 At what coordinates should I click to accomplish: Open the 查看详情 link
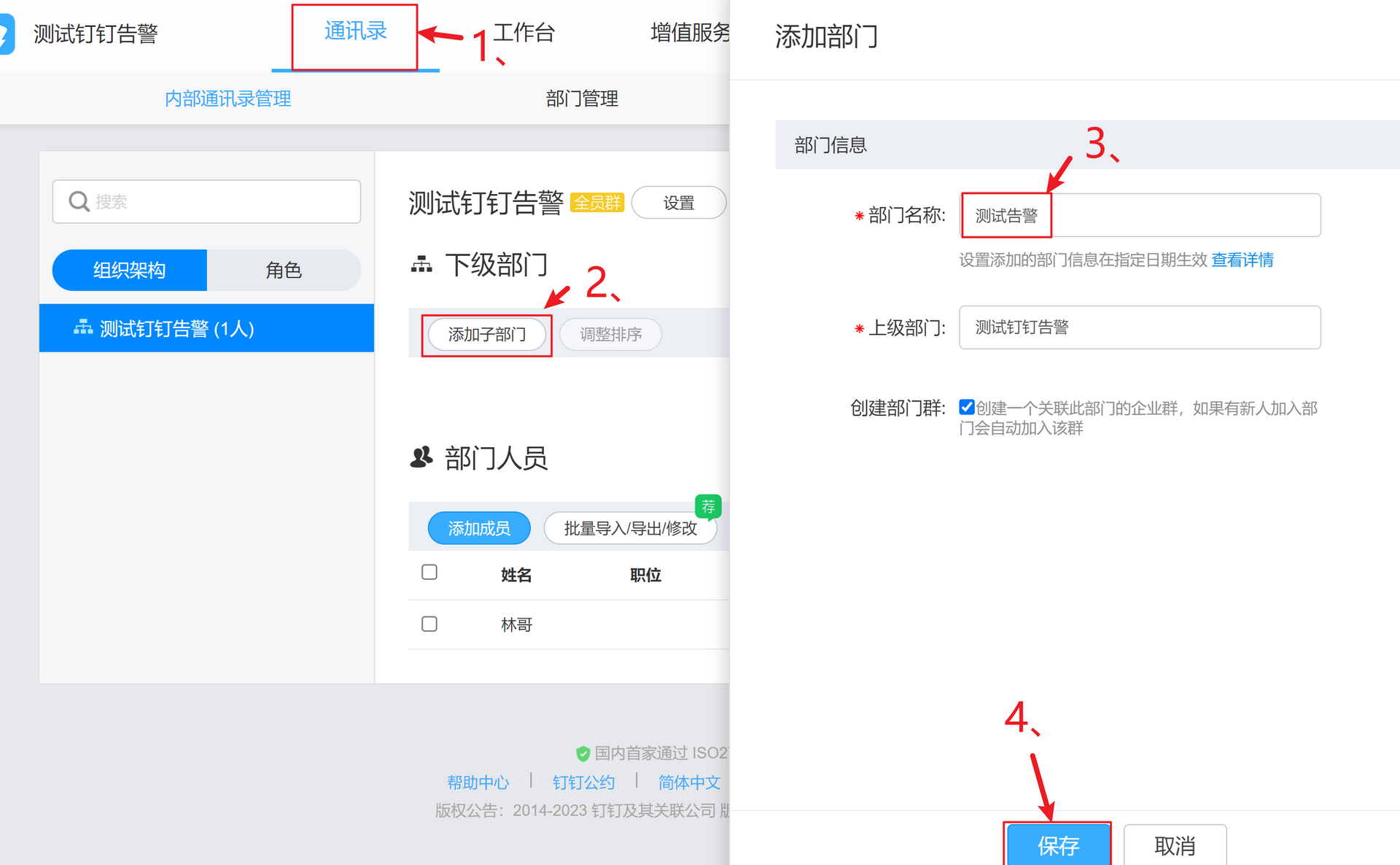tap(1242, 260)
